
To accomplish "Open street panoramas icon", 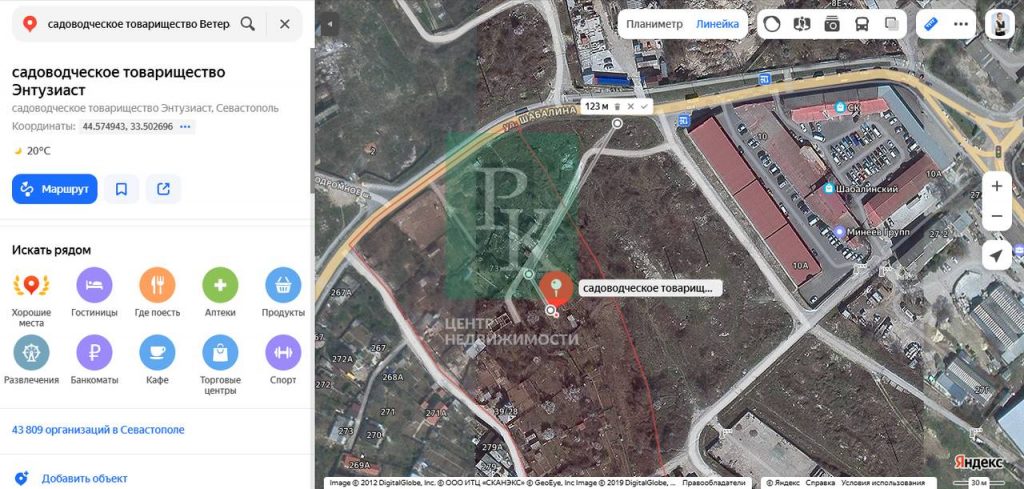I will click(x=801, y=24).
